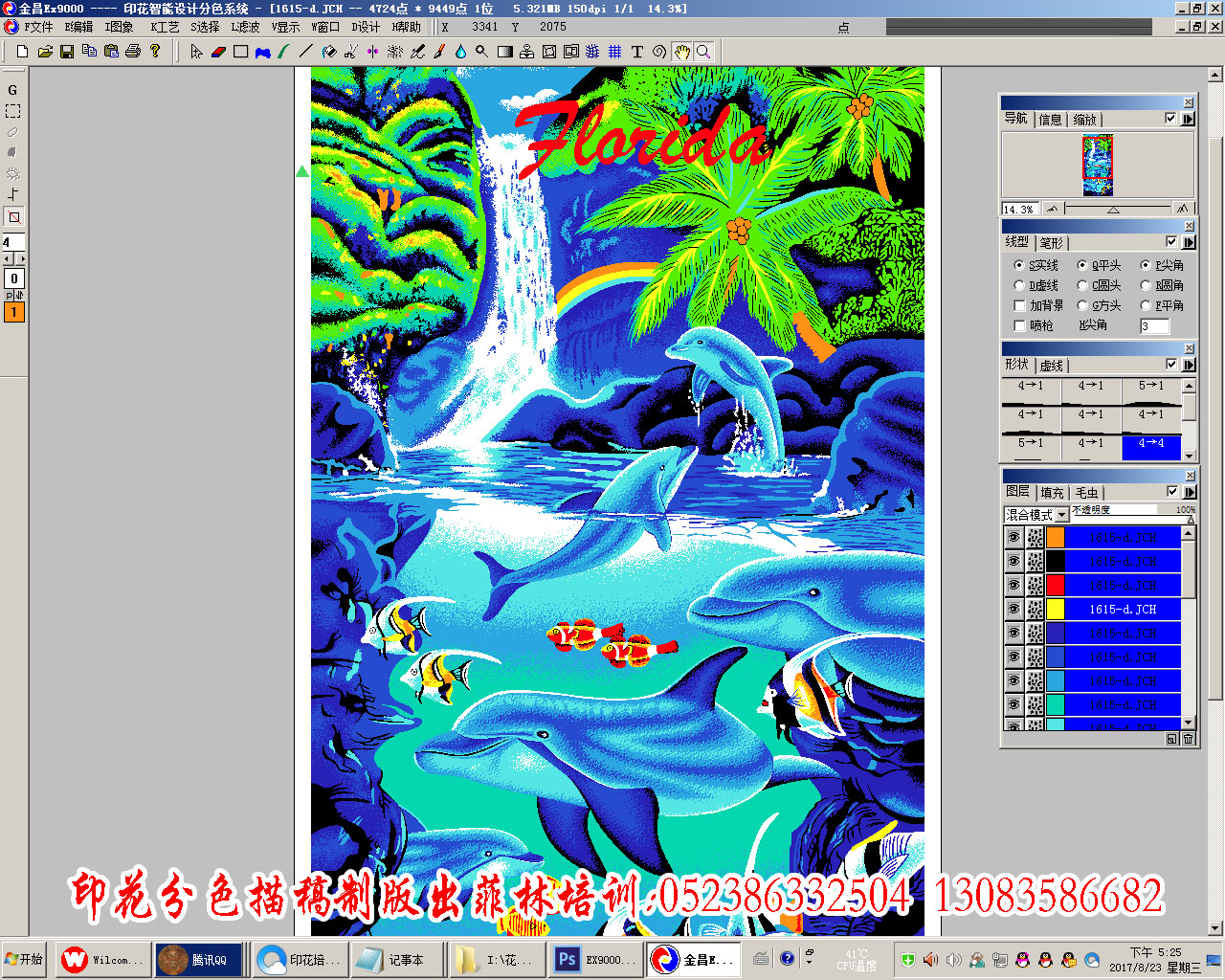Open the V显示 view menu
Image resolution: width=1225 pixels, height=980 pixels.
coord(285,27)
